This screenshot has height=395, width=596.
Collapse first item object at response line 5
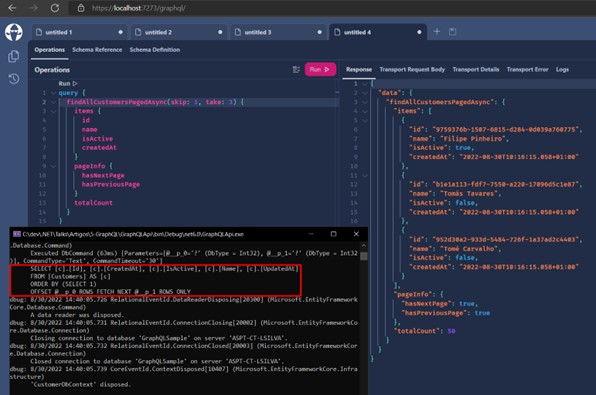coord(365,121)
